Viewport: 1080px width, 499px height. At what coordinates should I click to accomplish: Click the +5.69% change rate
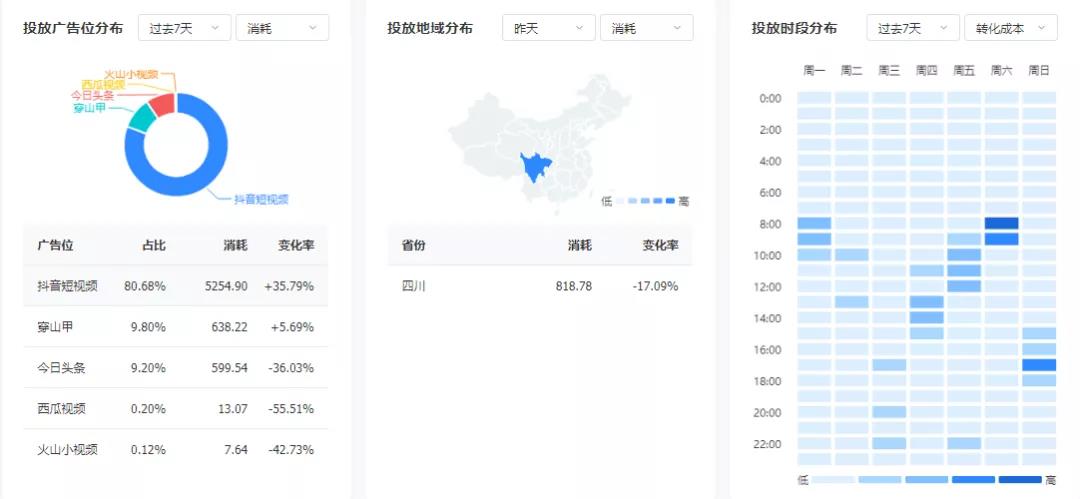coord(293,327)
